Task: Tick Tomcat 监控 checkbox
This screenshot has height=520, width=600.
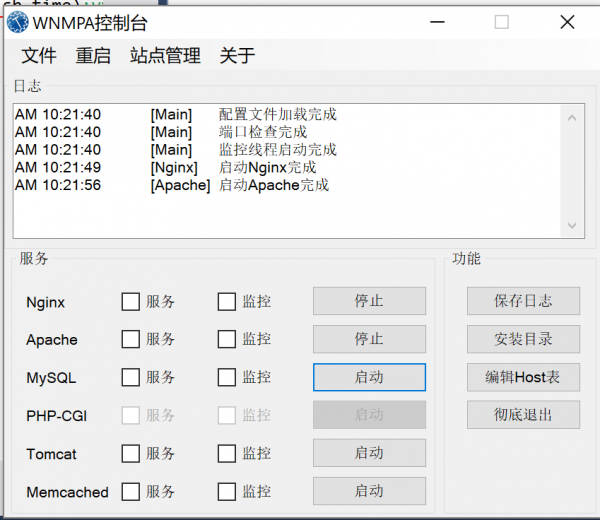Action: [227, 453]
